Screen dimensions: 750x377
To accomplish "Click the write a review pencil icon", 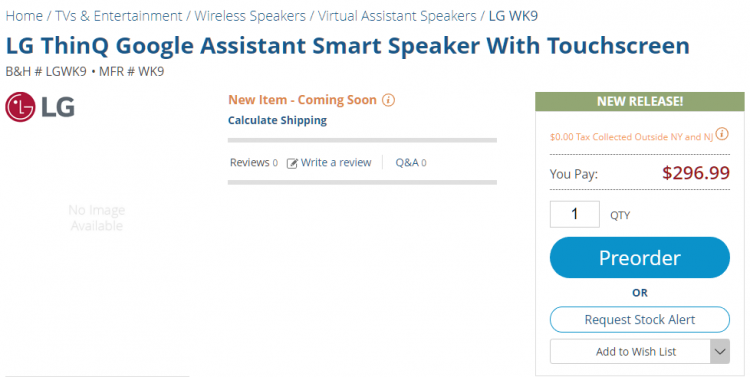I will click(x=292, y=163).
